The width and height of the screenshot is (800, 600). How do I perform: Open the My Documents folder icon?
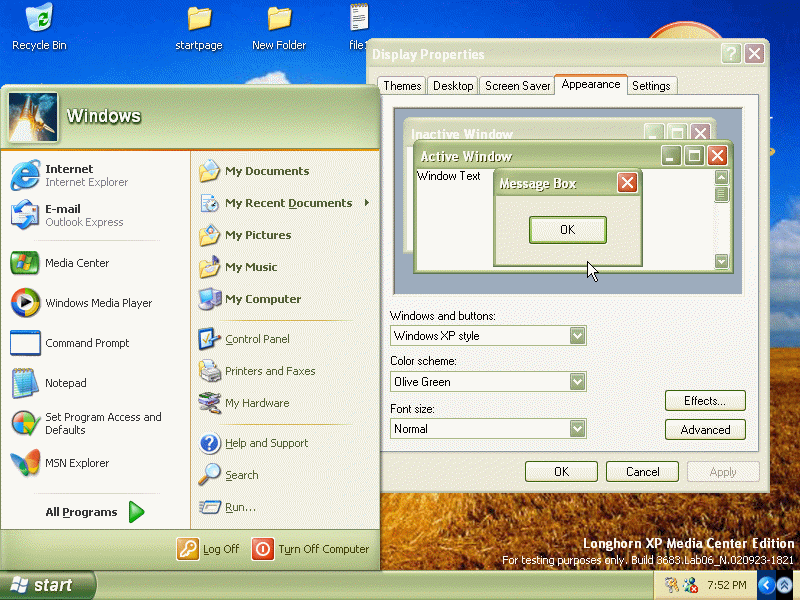(209, 171)
